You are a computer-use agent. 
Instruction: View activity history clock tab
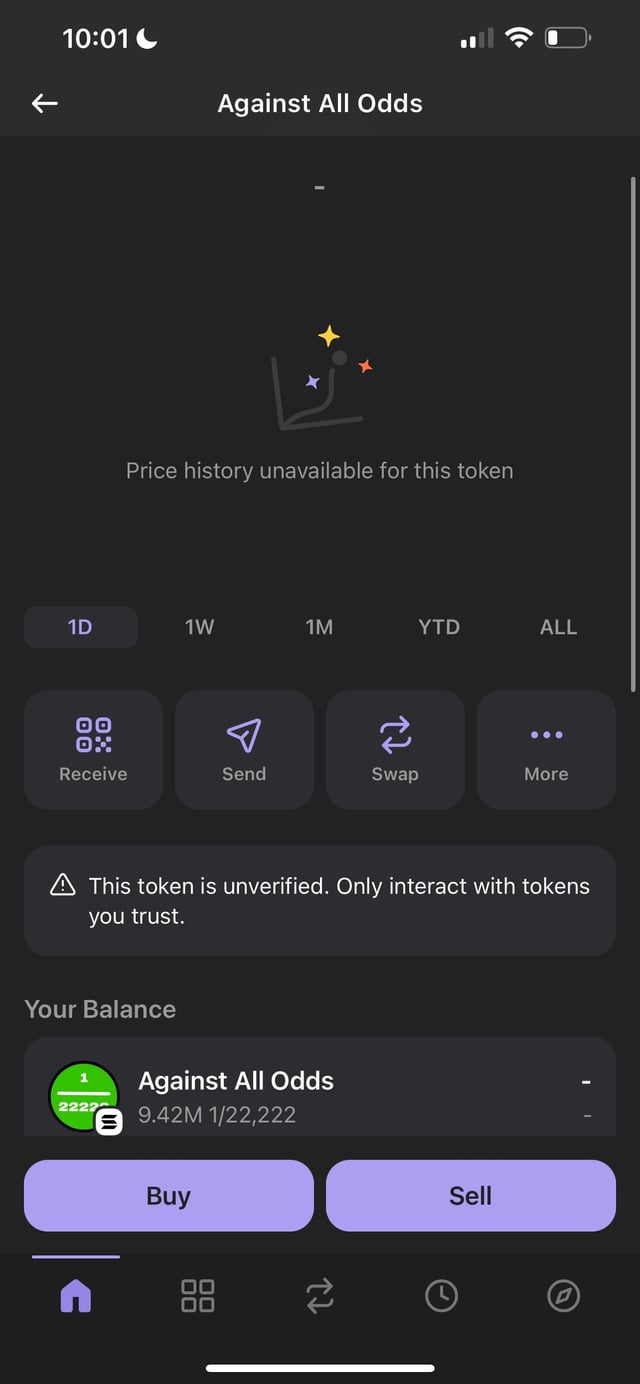click(441, 1296)
